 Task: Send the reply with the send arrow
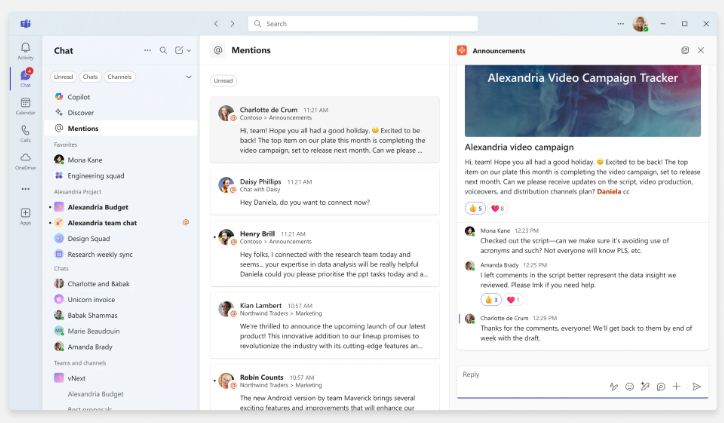(x=697, y=386)
